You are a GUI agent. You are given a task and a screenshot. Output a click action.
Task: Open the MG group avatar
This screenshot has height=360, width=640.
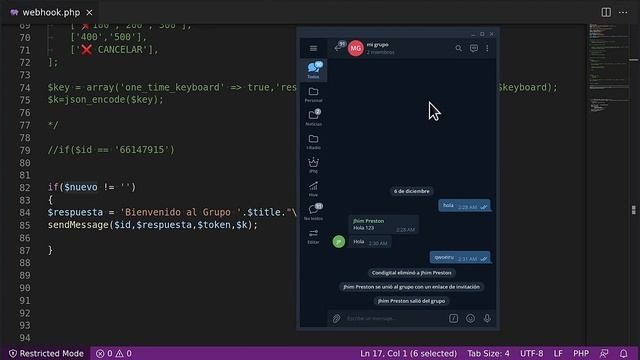356,48
